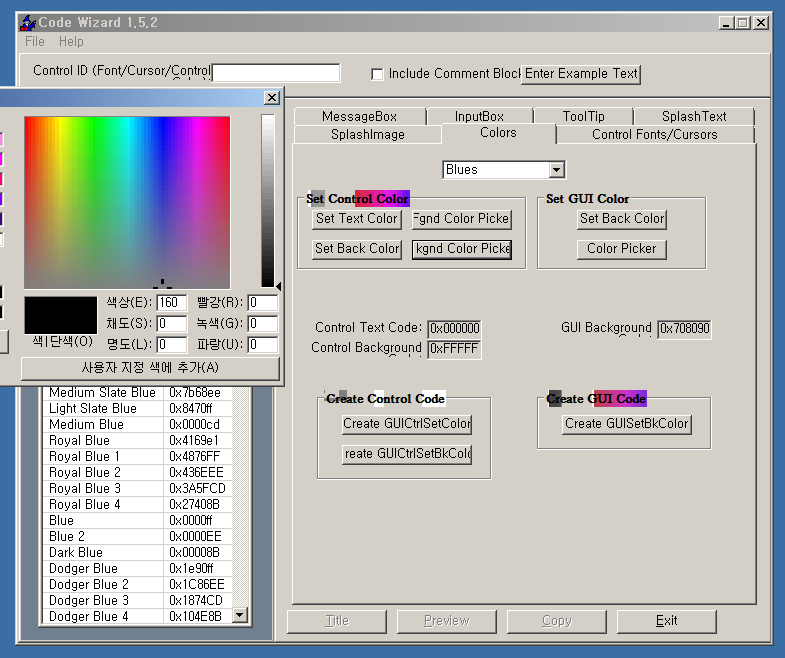Open the File menu
The height and width of the screenshot is (658, 785).
(35, 42)
